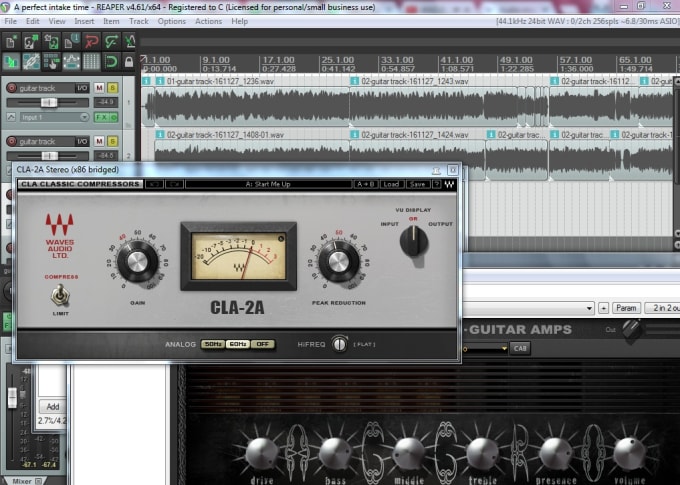
Task: Solo the first guitar track
Action: click(x=112, y=88)
